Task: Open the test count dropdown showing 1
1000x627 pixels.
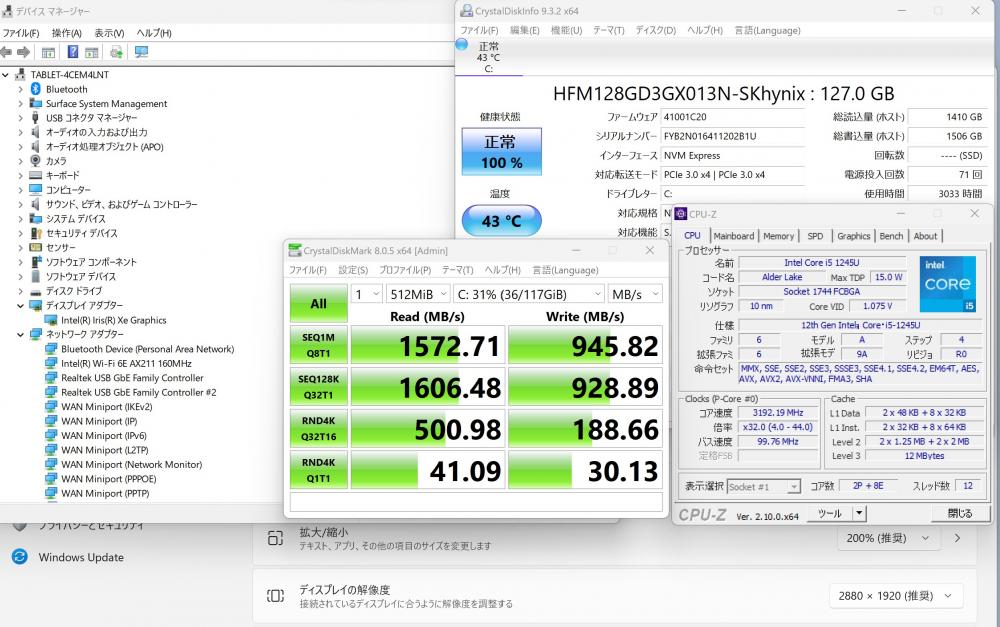Action: (367, 294)
